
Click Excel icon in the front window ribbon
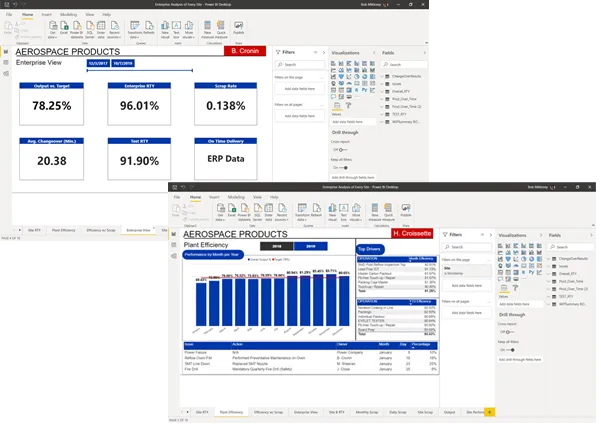tap(232, 211)
